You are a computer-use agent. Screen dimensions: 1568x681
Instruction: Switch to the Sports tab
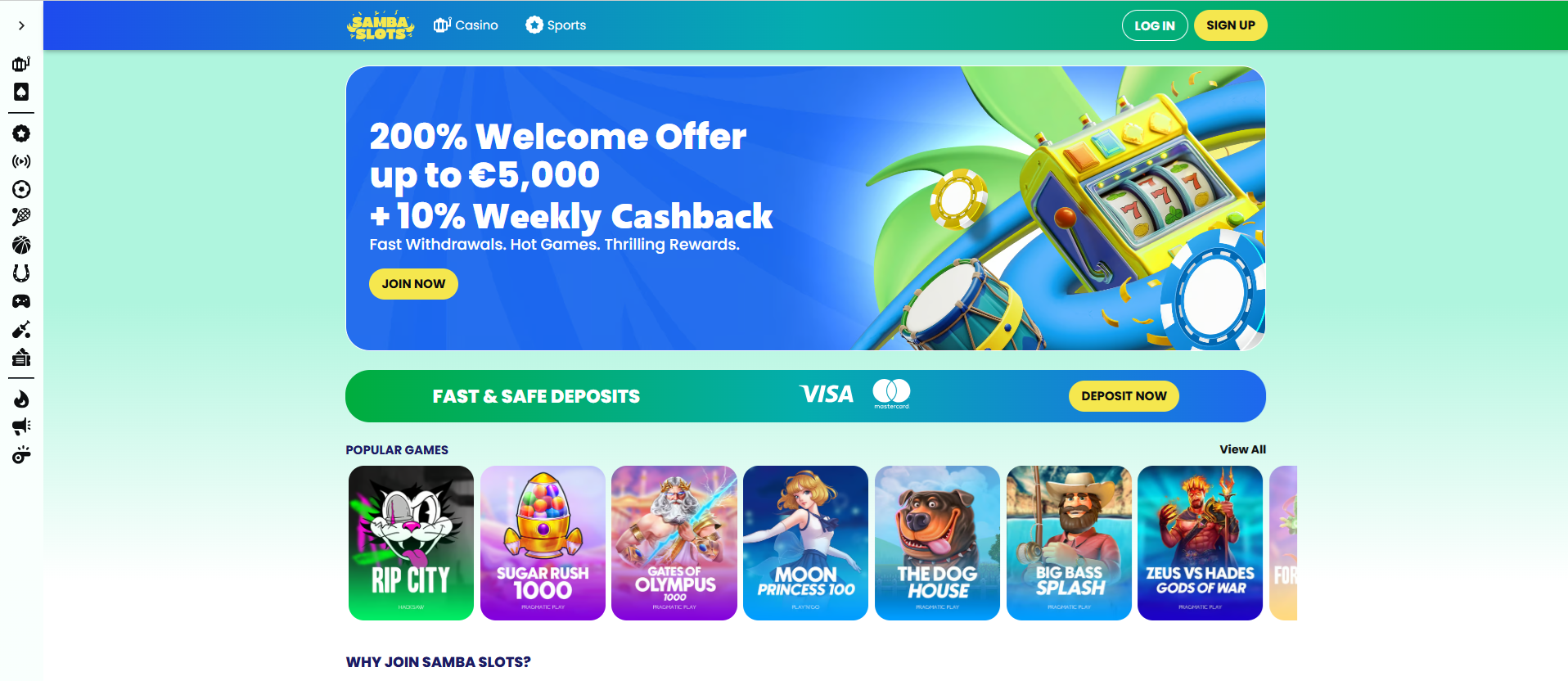pyautogui.click(x=556, y=25)
